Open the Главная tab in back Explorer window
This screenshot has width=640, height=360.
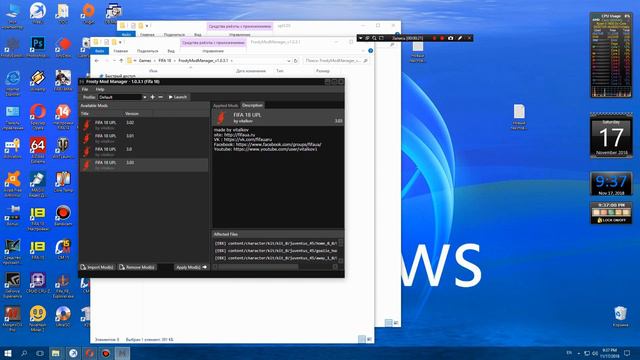tap(147, 35)
